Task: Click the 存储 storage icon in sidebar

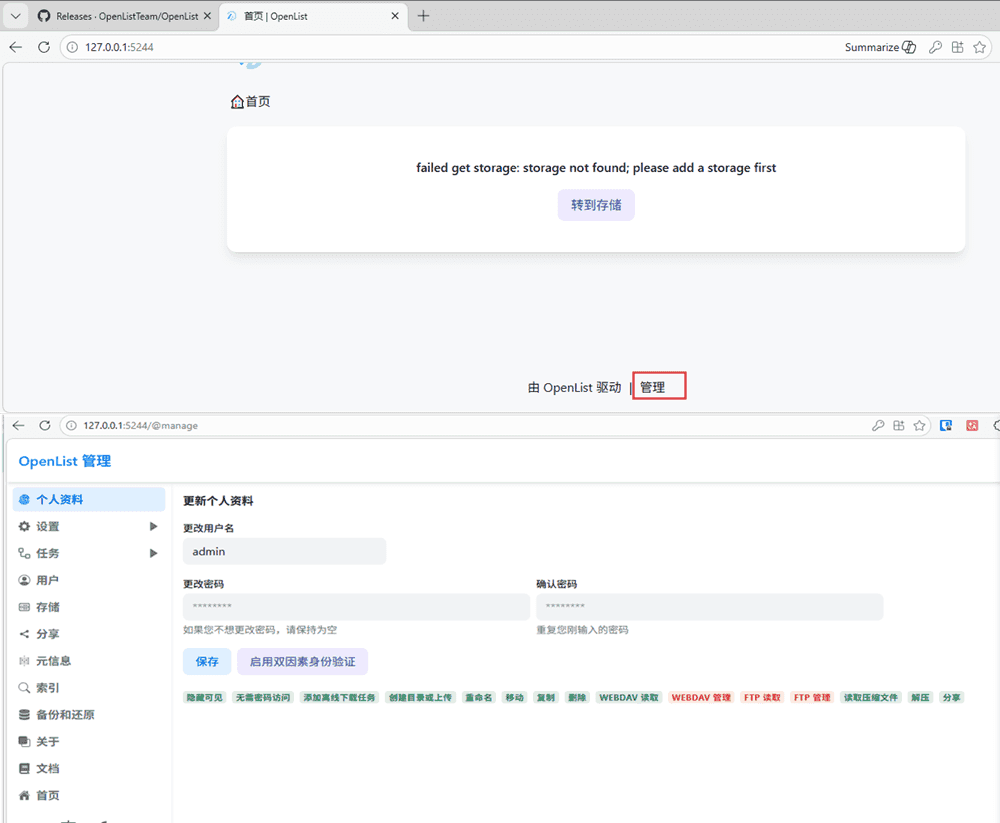Action: pos(25,607)
